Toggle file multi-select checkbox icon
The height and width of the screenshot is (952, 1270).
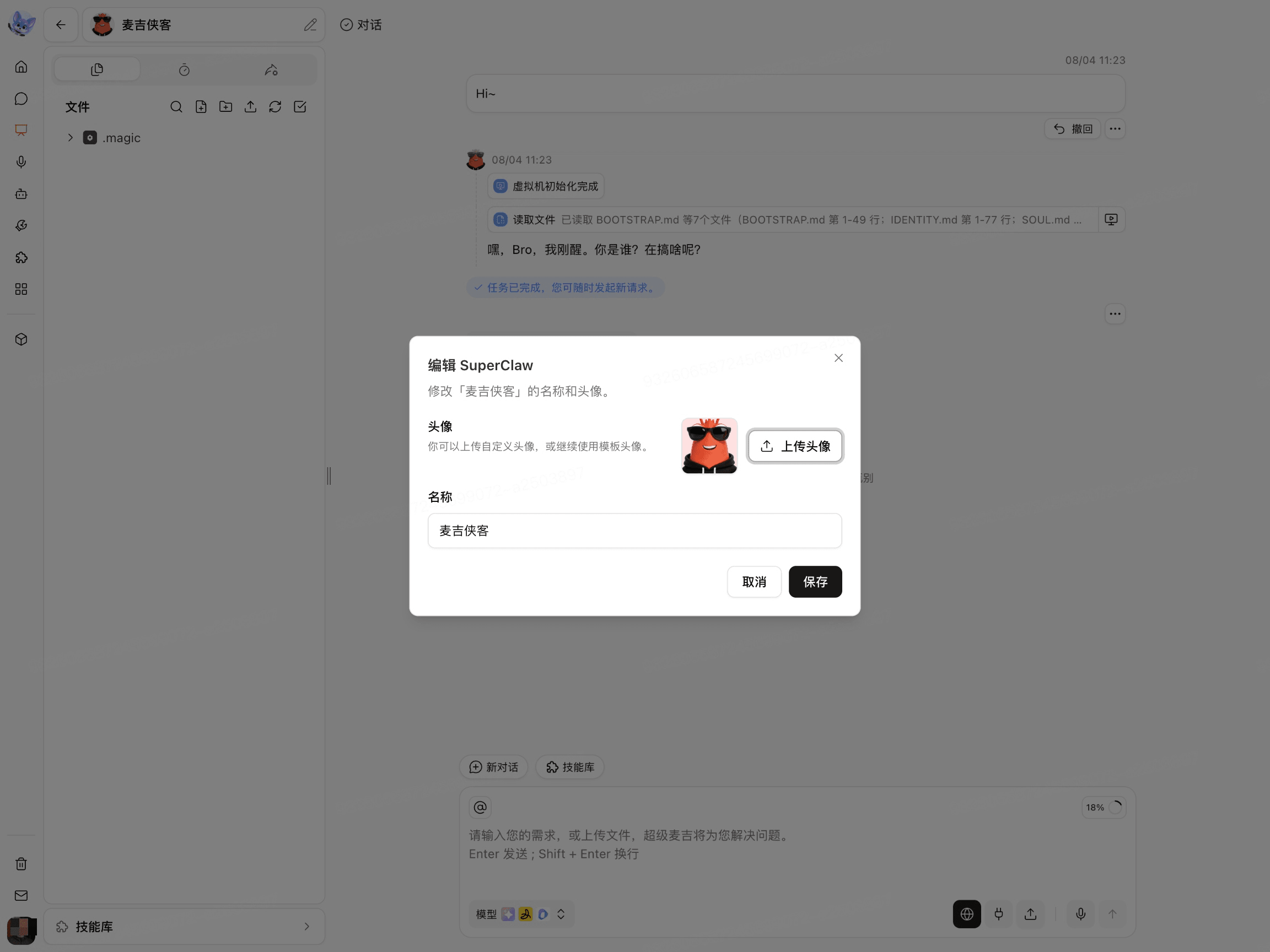(x=300, y=107)
